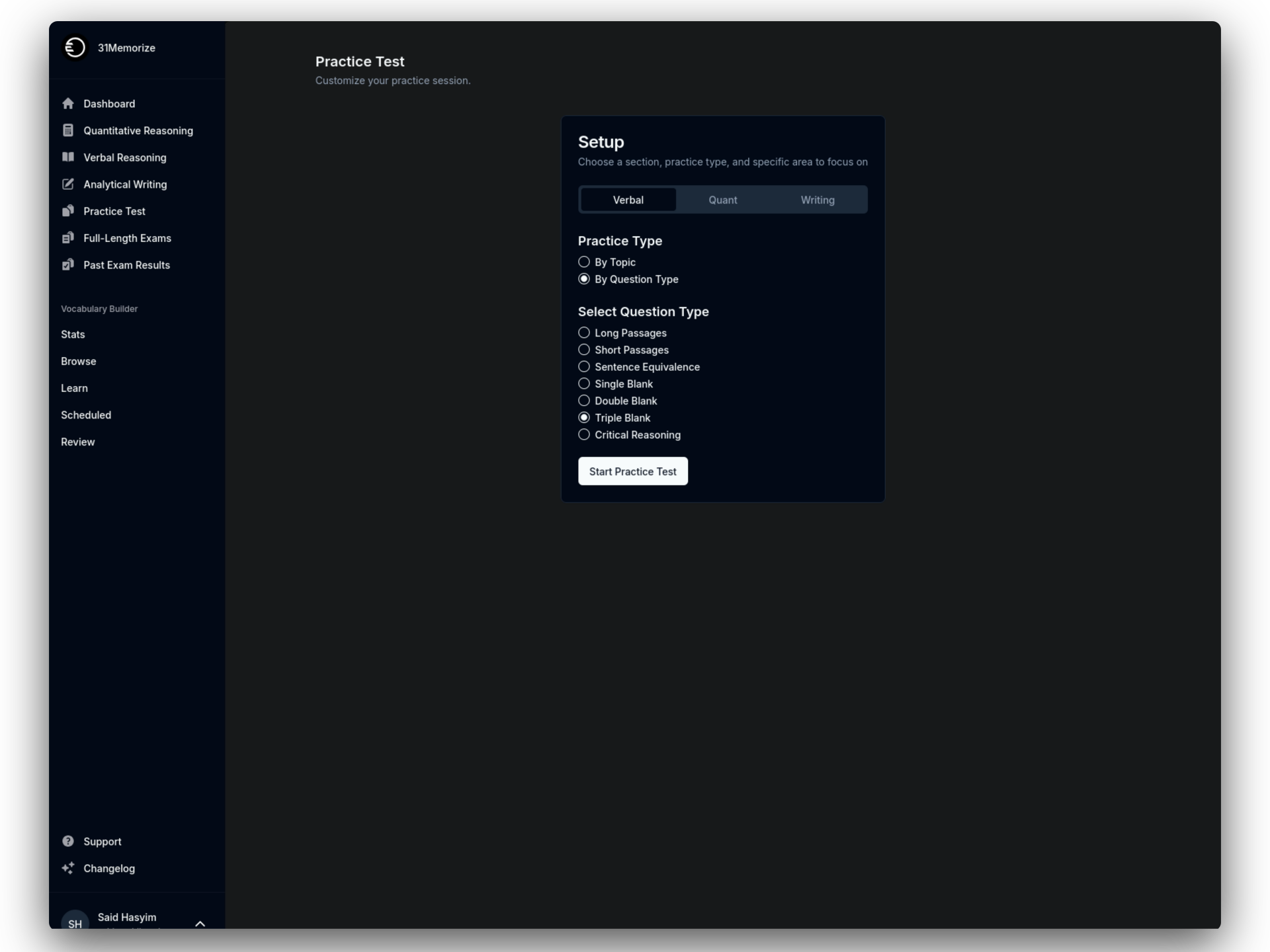
Task: Click the Verbal Reasoning book icon
Action: click(x=68, y=157)
